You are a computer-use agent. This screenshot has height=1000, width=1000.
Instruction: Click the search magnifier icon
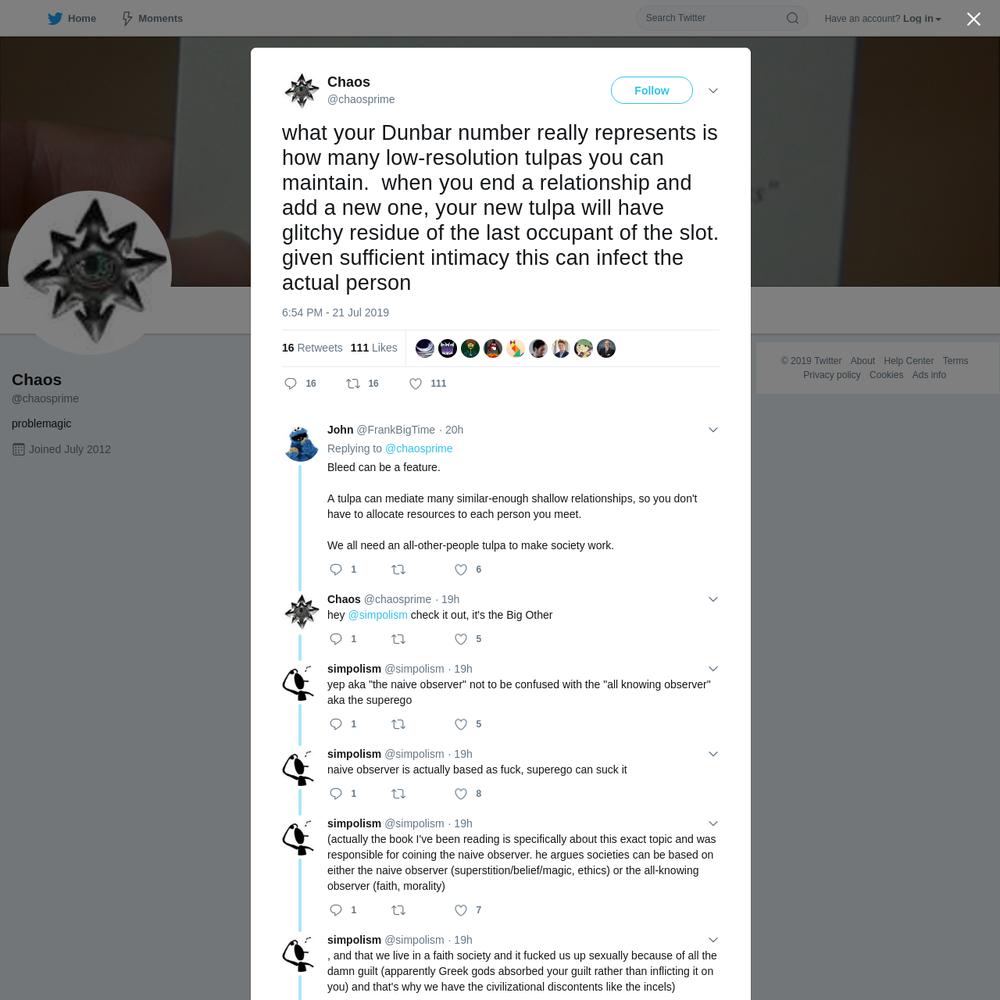click(x=792, y=18)
